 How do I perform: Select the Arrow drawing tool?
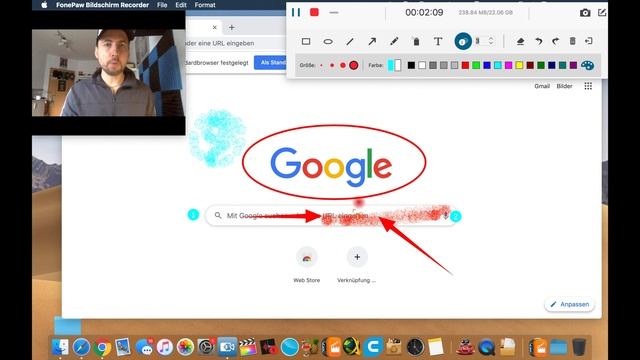coord(372,41)
